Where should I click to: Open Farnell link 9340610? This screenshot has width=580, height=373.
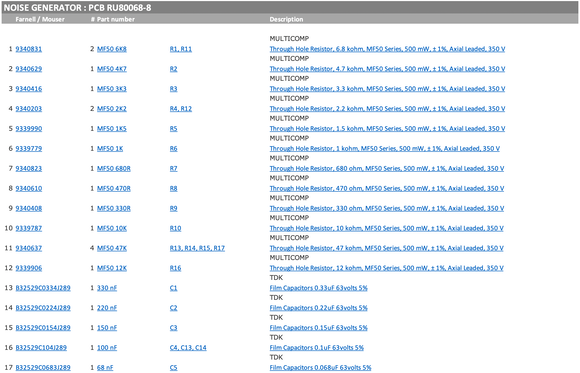28,189
